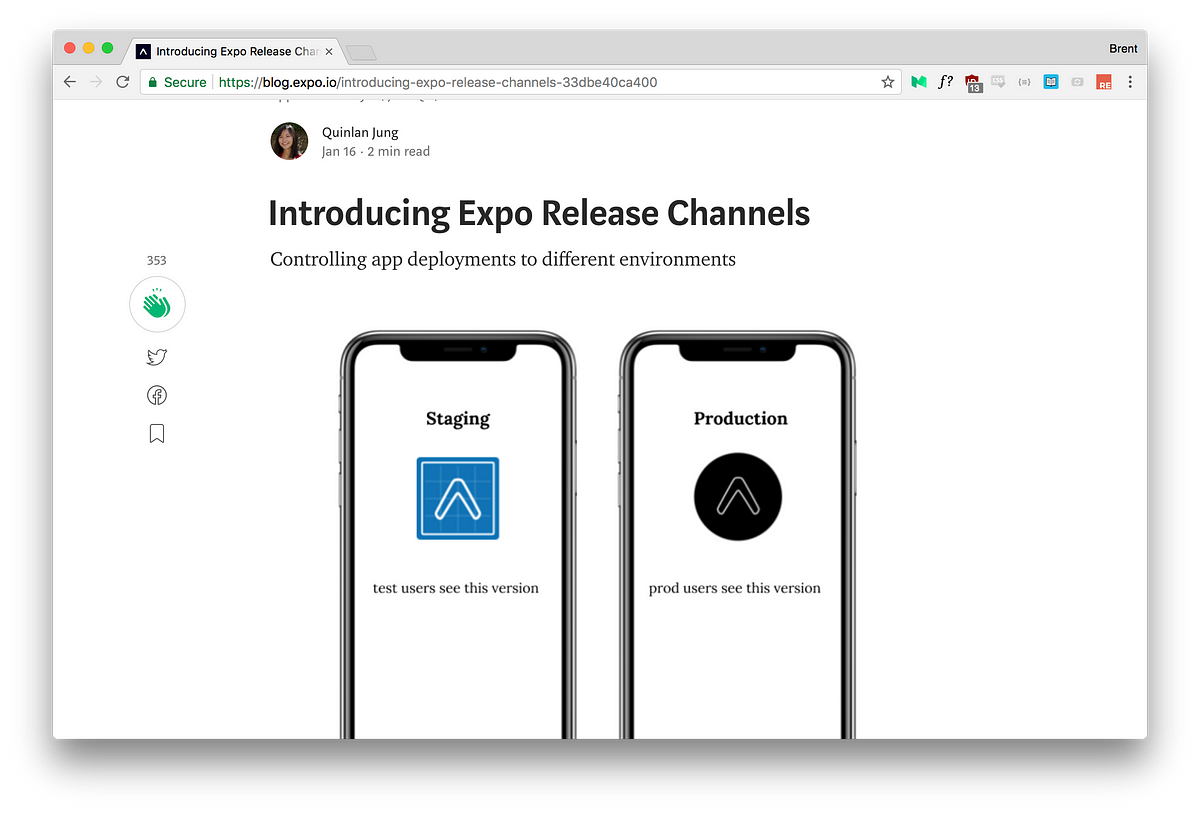Open the gray sync camera extension icon

coord(1077,82)
